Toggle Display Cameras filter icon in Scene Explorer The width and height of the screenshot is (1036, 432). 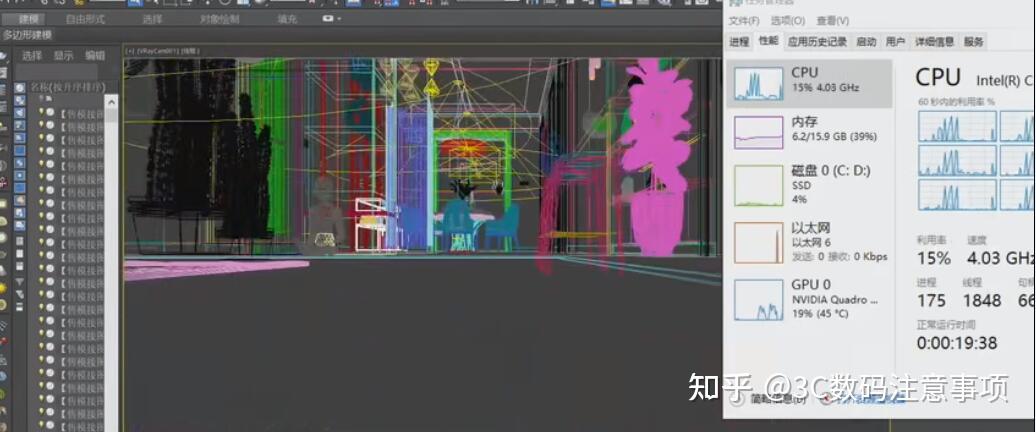coord(20,125)
